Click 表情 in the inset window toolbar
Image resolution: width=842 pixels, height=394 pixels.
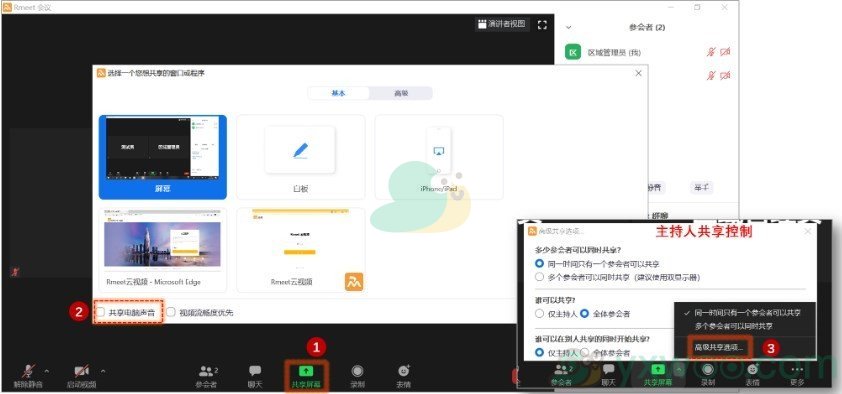(752, 374)
